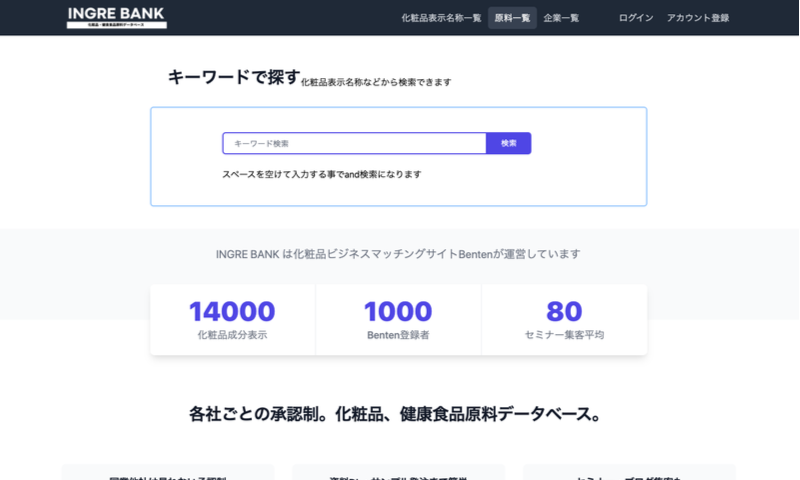Screen dimensions: 800x480
Task: Click the 化粧品表示名称などから検索できます subtitle
Action: (x=376, y=82)
